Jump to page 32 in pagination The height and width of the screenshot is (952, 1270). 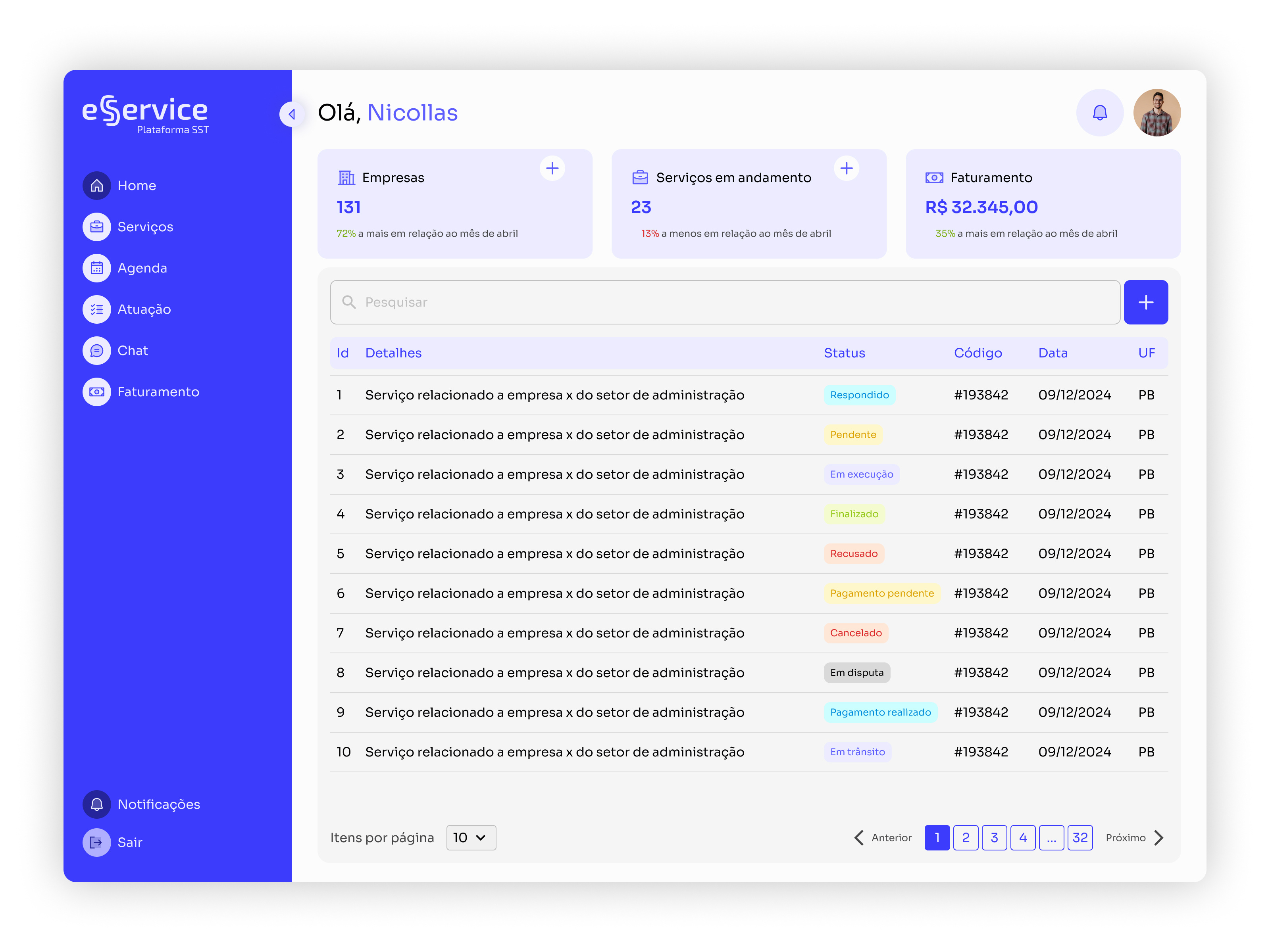point(1079,837)
